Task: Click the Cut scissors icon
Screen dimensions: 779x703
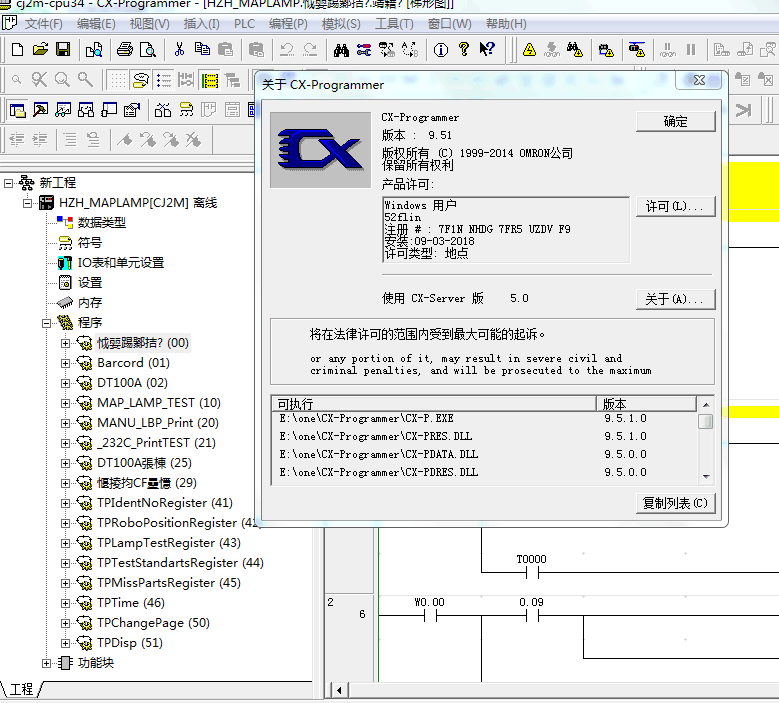Action: [x=179, y=49]
